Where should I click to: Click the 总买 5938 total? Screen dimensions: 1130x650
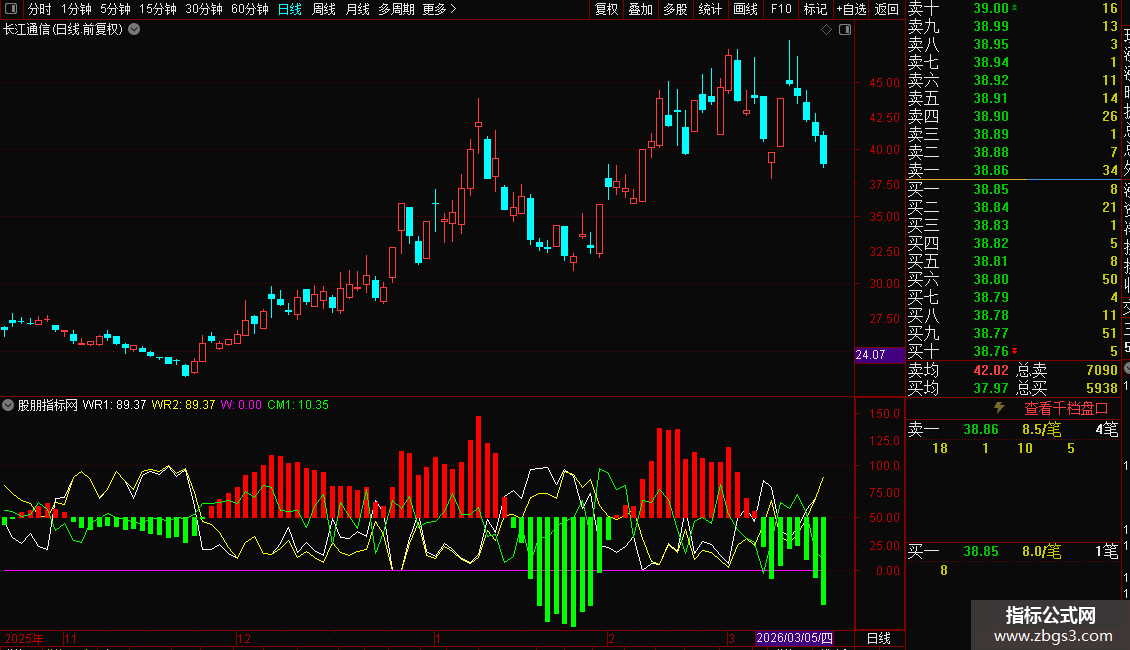[x=1067, y=388]
